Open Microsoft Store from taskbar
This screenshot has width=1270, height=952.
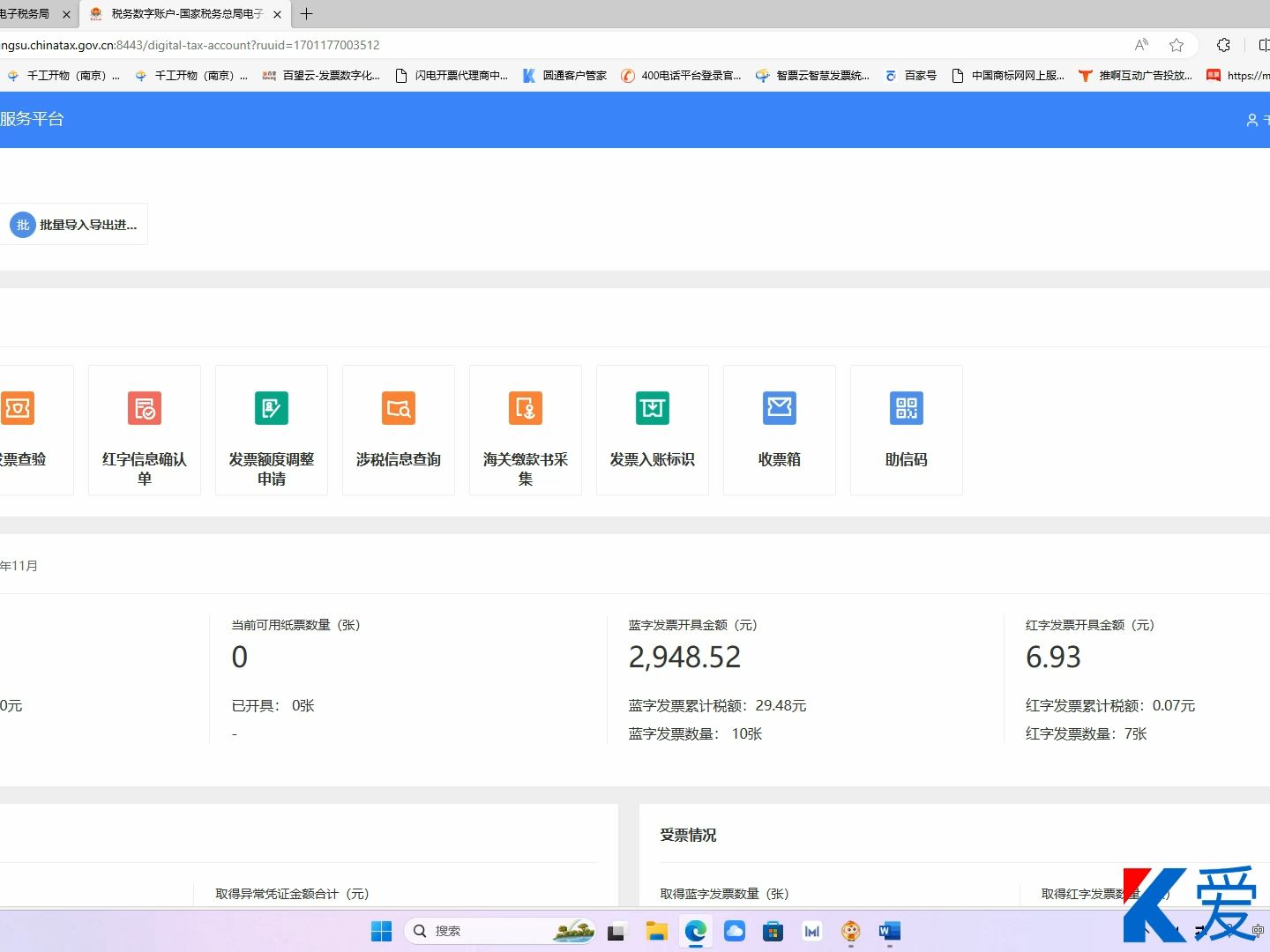tap(773, 931)
